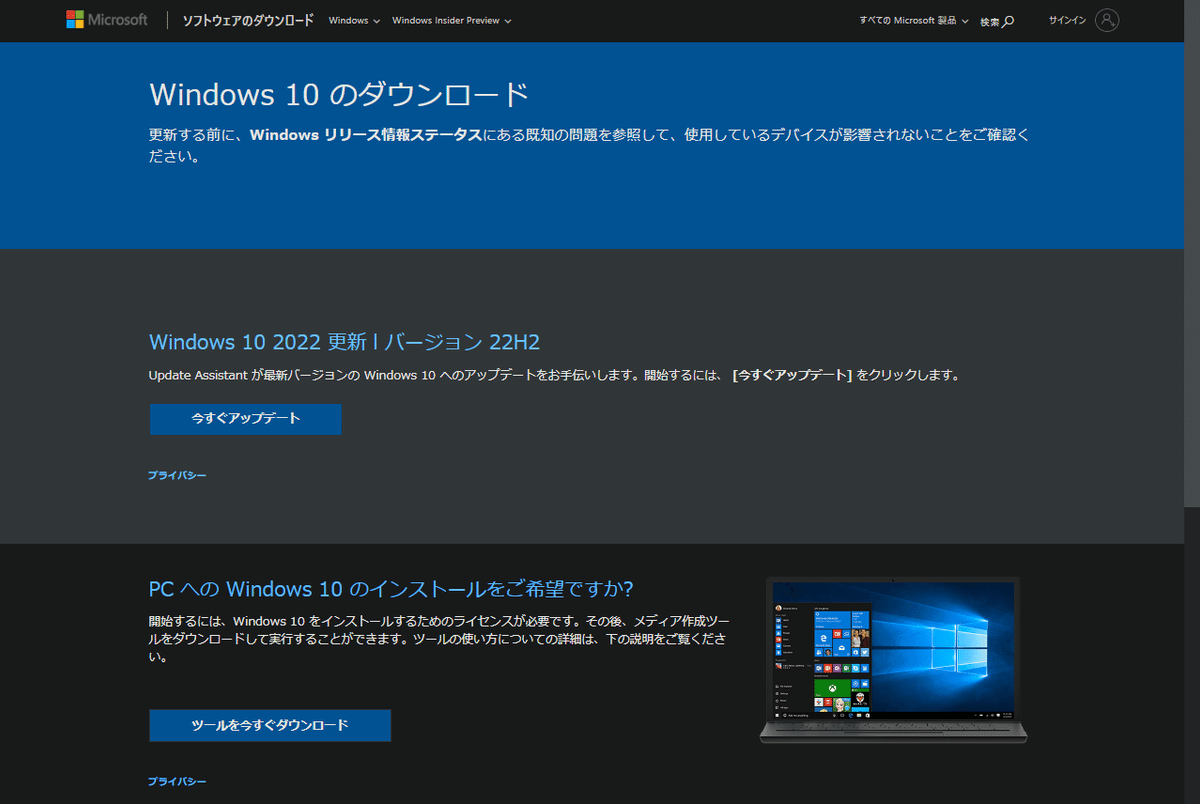
Task: Expand the Windows menu dropdown
Action: point(354,20)
